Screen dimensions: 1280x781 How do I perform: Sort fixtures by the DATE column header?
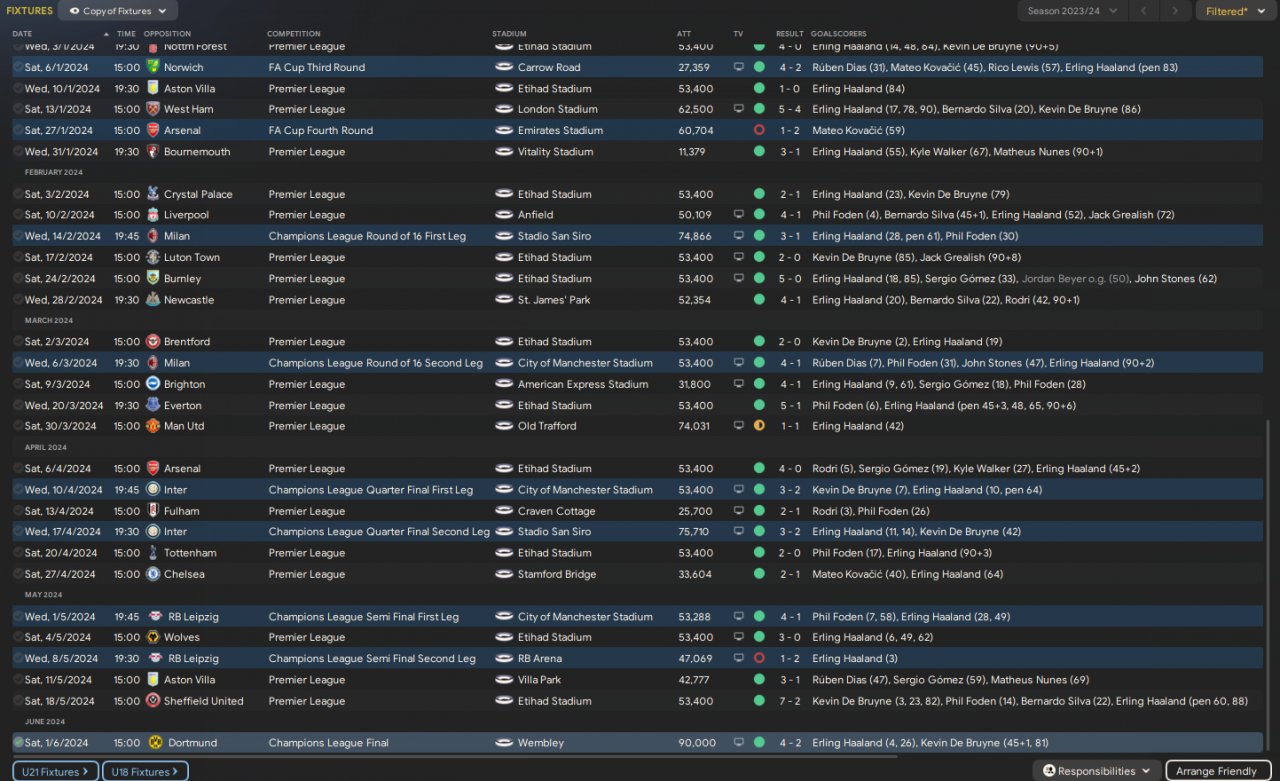(22, 34)
